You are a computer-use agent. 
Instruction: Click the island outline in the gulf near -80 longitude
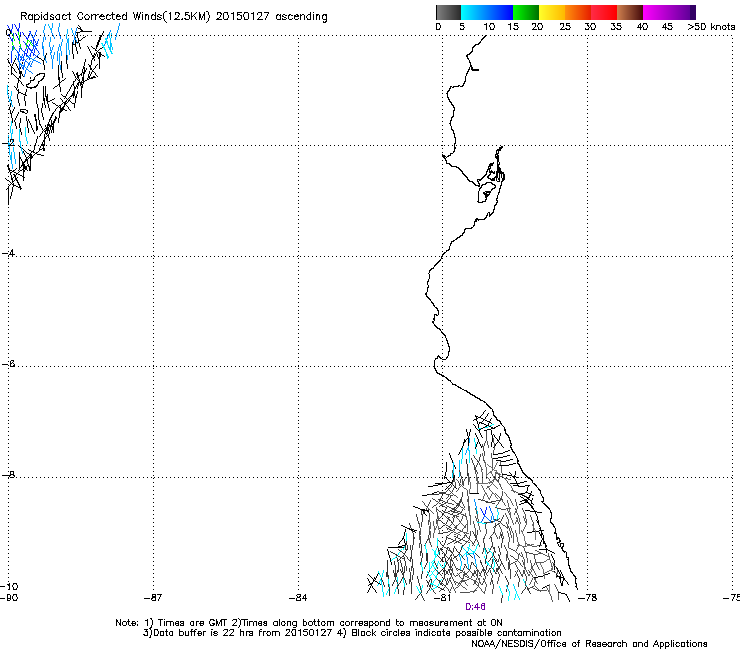(x=486, y=193)
